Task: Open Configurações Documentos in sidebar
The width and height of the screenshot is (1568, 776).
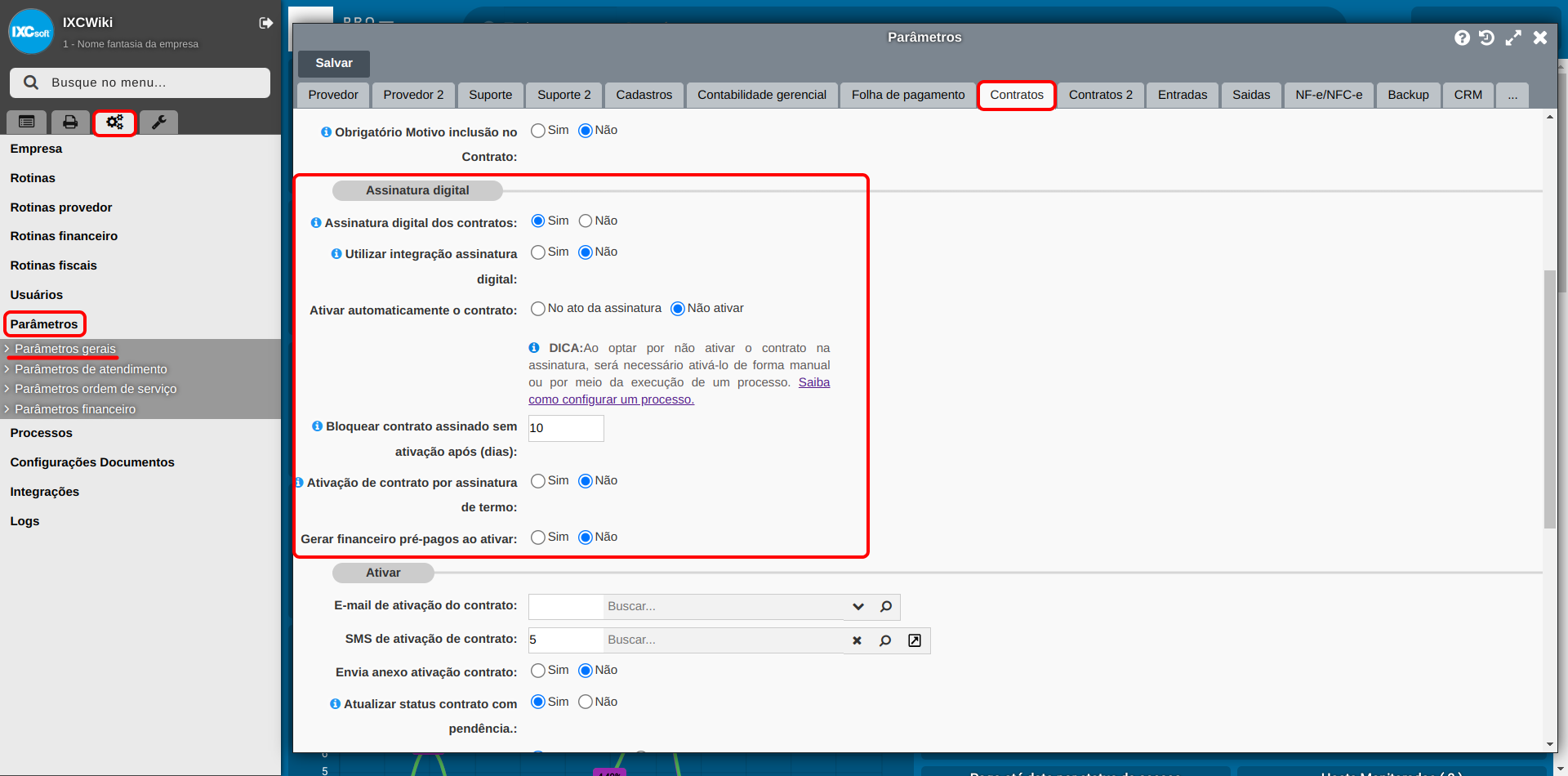Action: point(92,462)
